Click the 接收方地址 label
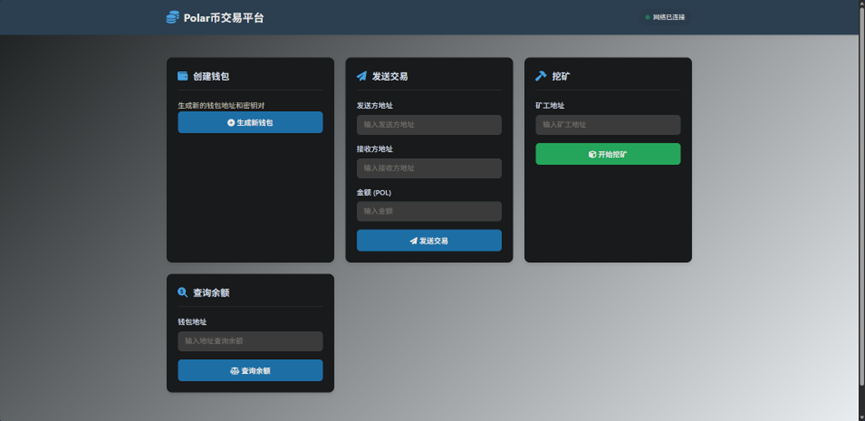Image resolution: width=865 pixels, height=421 pixels. 375,149
